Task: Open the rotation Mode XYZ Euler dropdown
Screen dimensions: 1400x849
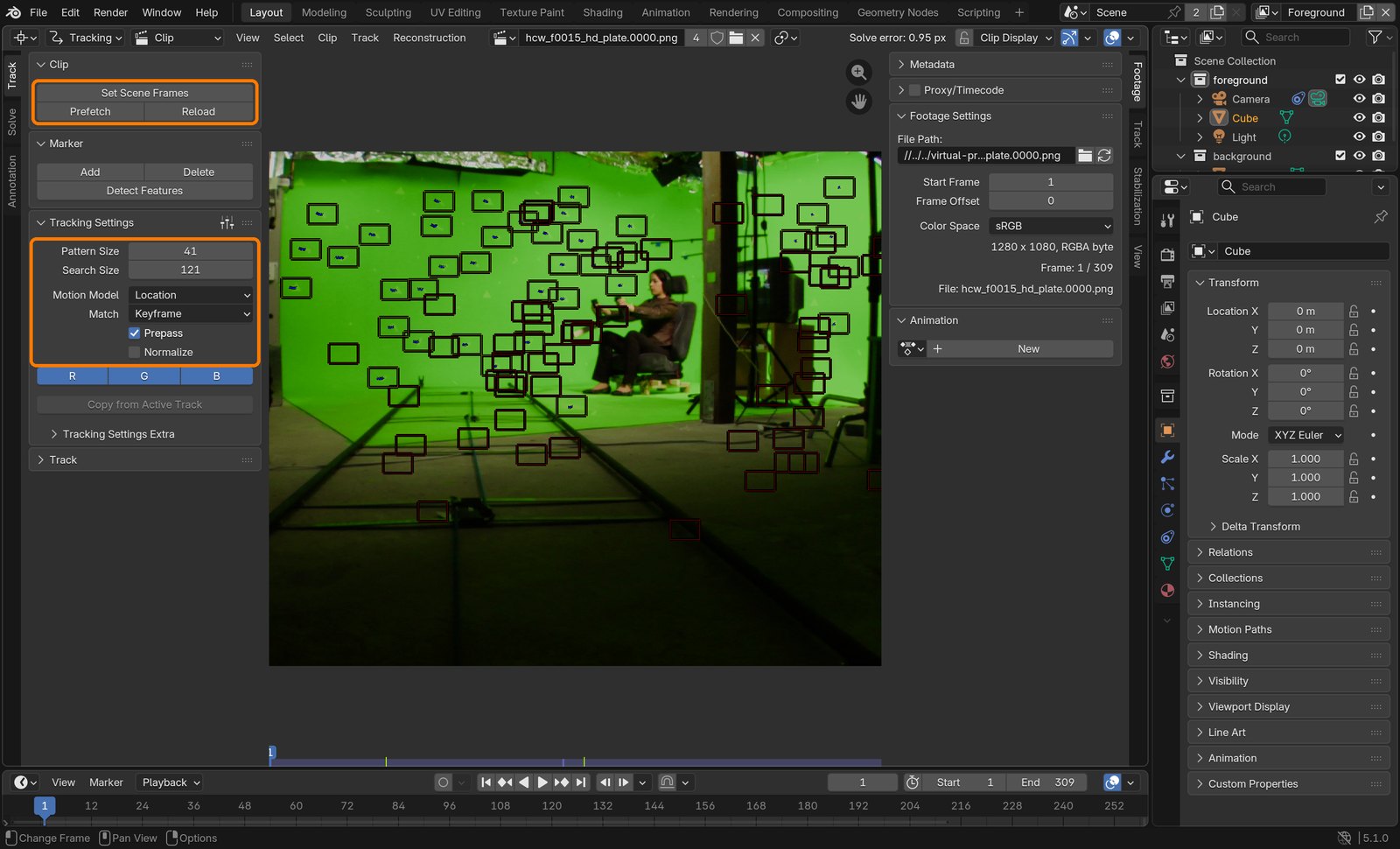Action: [1306, 435]
